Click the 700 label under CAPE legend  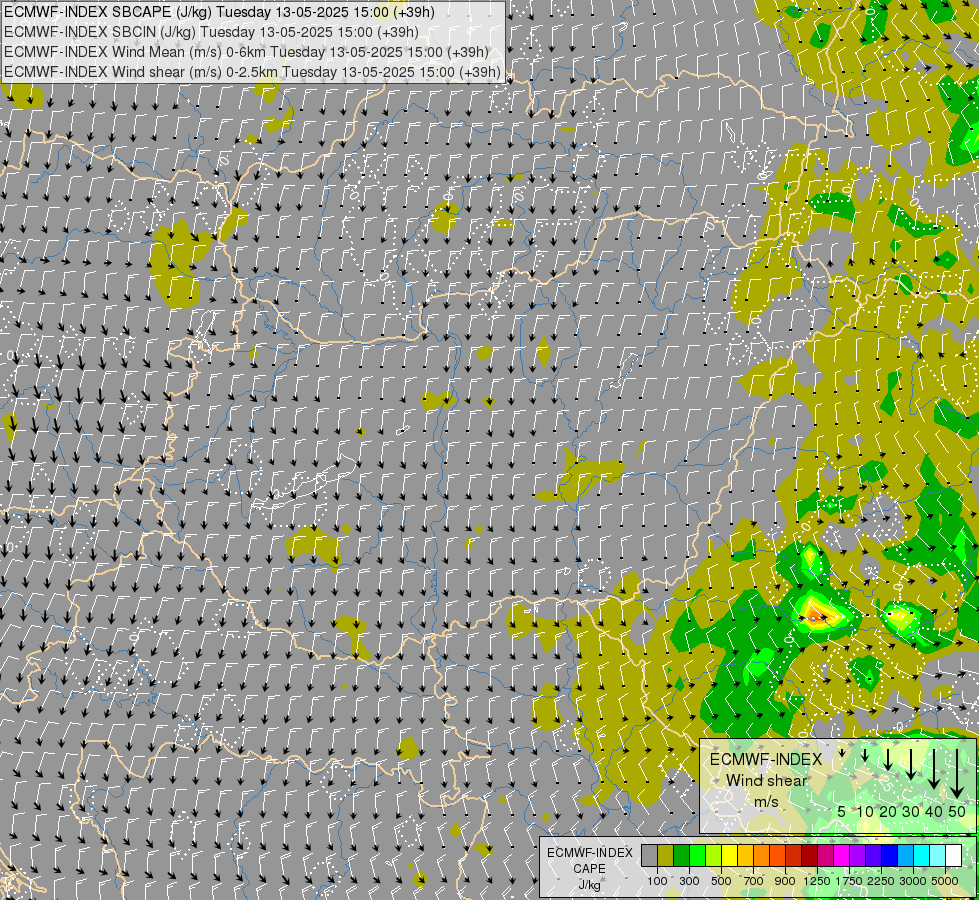(x=754, y=881)
